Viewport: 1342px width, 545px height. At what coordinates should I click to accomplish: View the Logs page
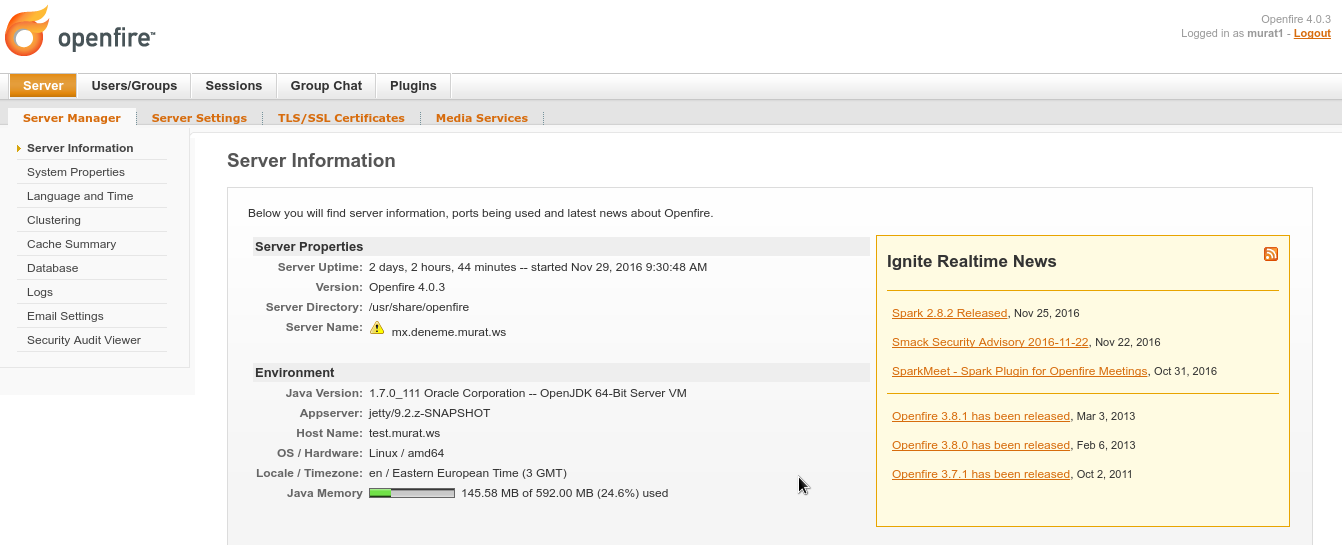[x=40, y=292]
